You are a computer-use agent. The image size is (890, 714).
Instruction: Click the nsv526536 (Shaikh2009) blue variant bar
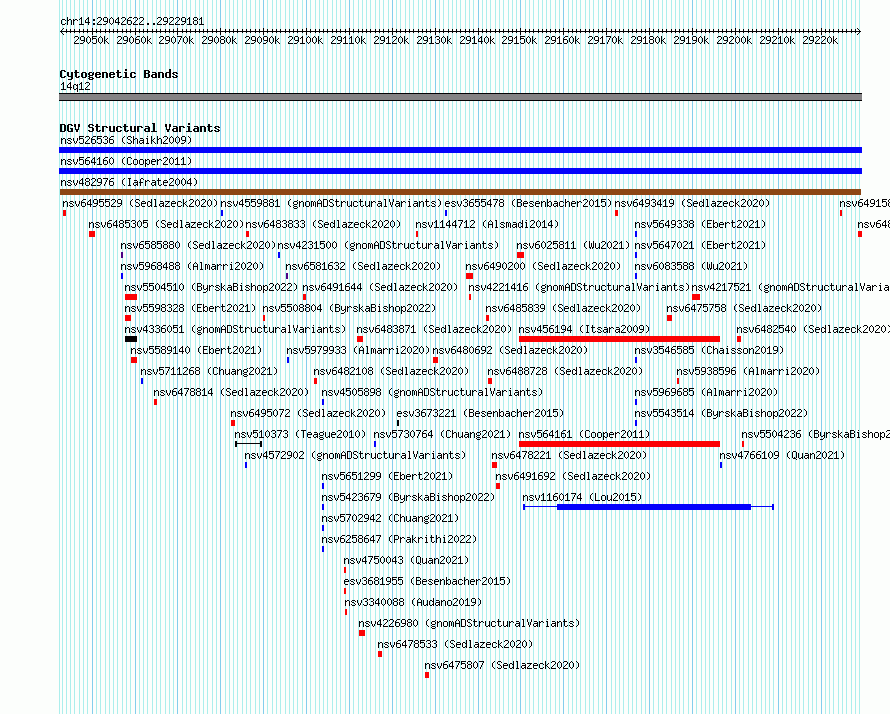(x=460, y=150)
